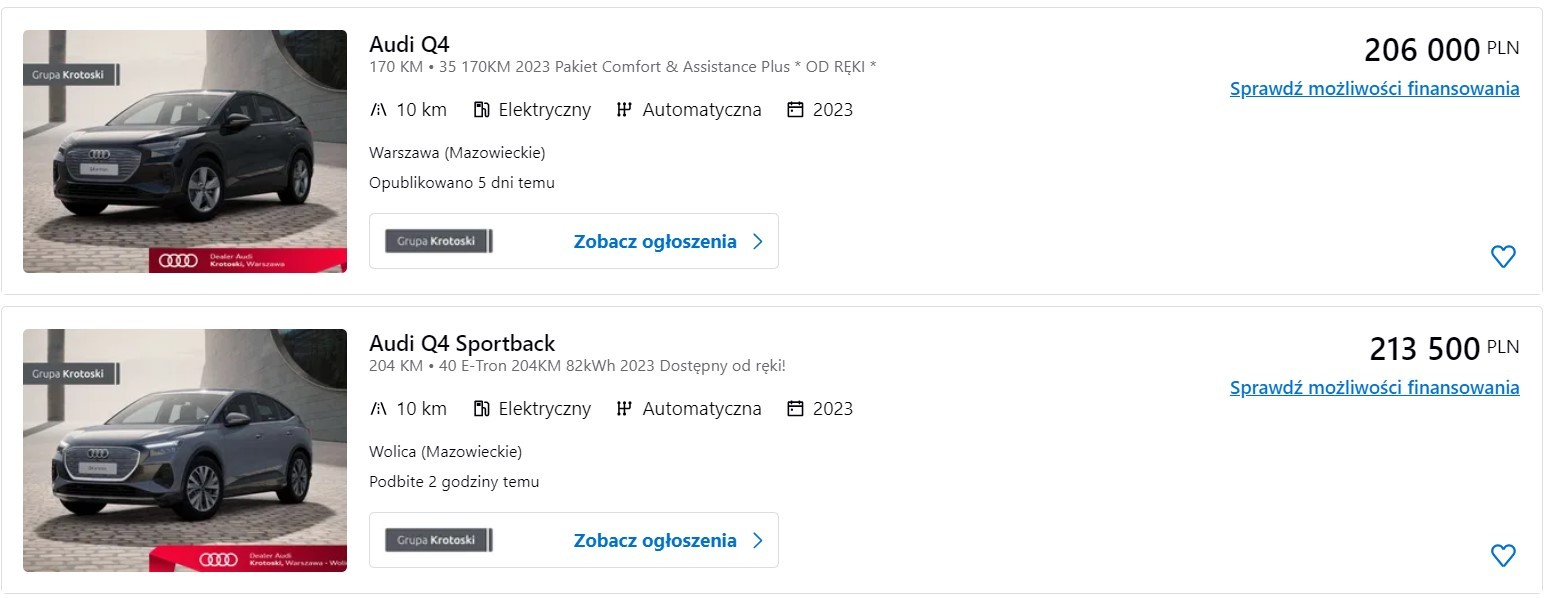Viewport: 1552px width, 598px height.
Task: Open the Audi Q4 listing title
Action: click(409, 44)
